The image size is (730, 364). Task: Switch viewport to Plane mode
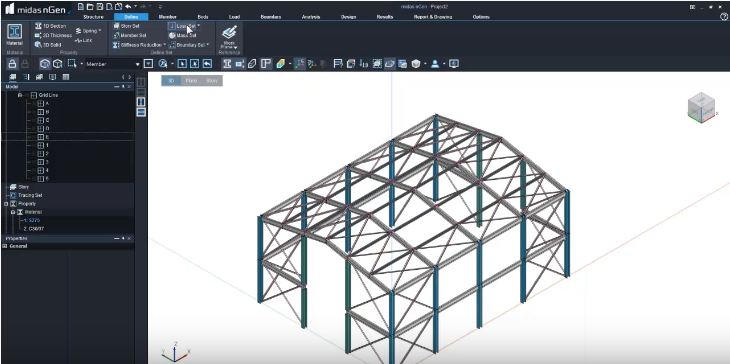tap(191, 81)
